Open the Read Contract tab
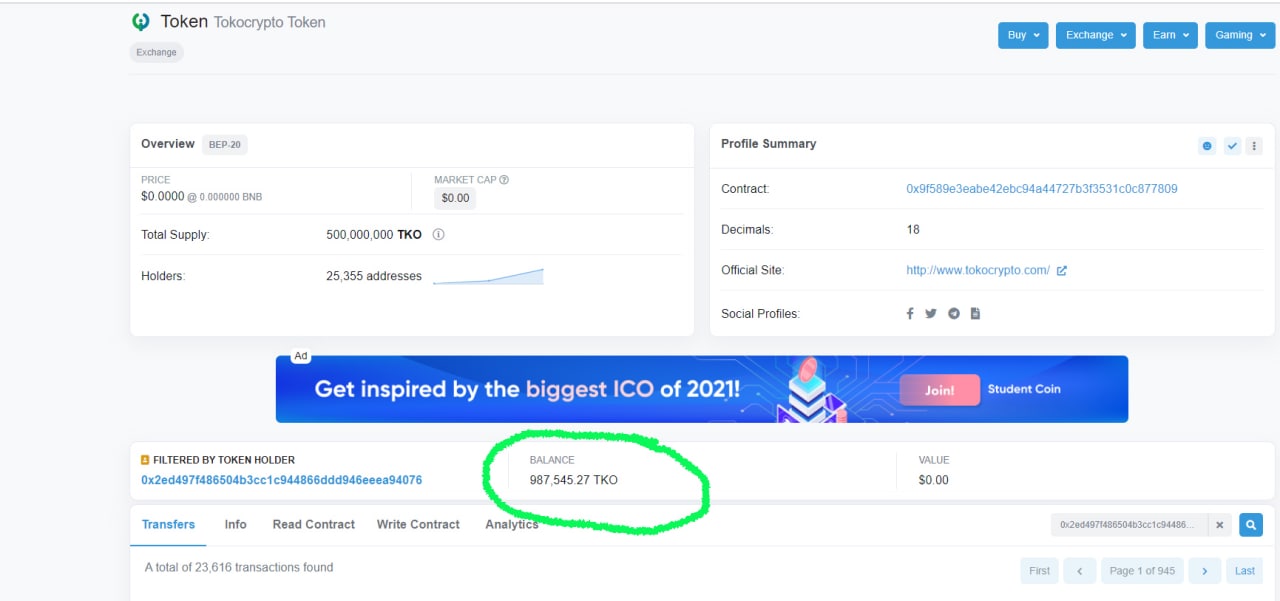 pos(314,524)
